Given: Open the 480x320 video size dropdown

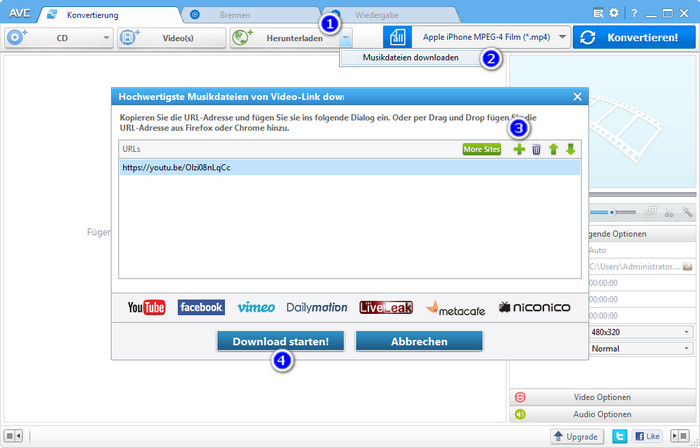Looking at the screenshot, I should coord(641,332).
